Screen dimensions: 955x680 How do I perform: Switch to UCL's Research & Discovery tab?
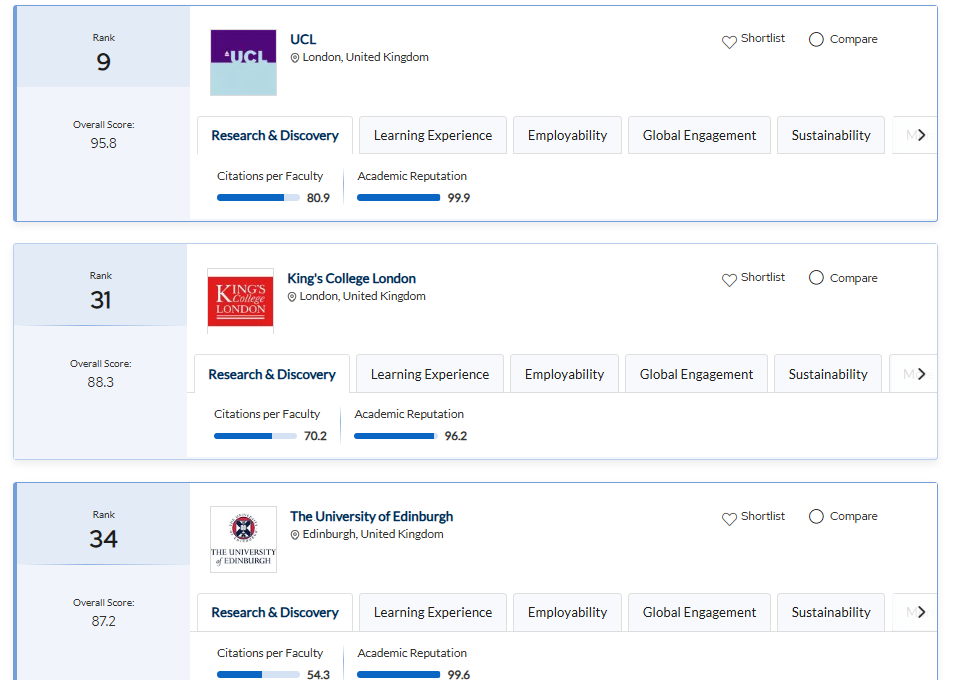click(x=275, y=135)
